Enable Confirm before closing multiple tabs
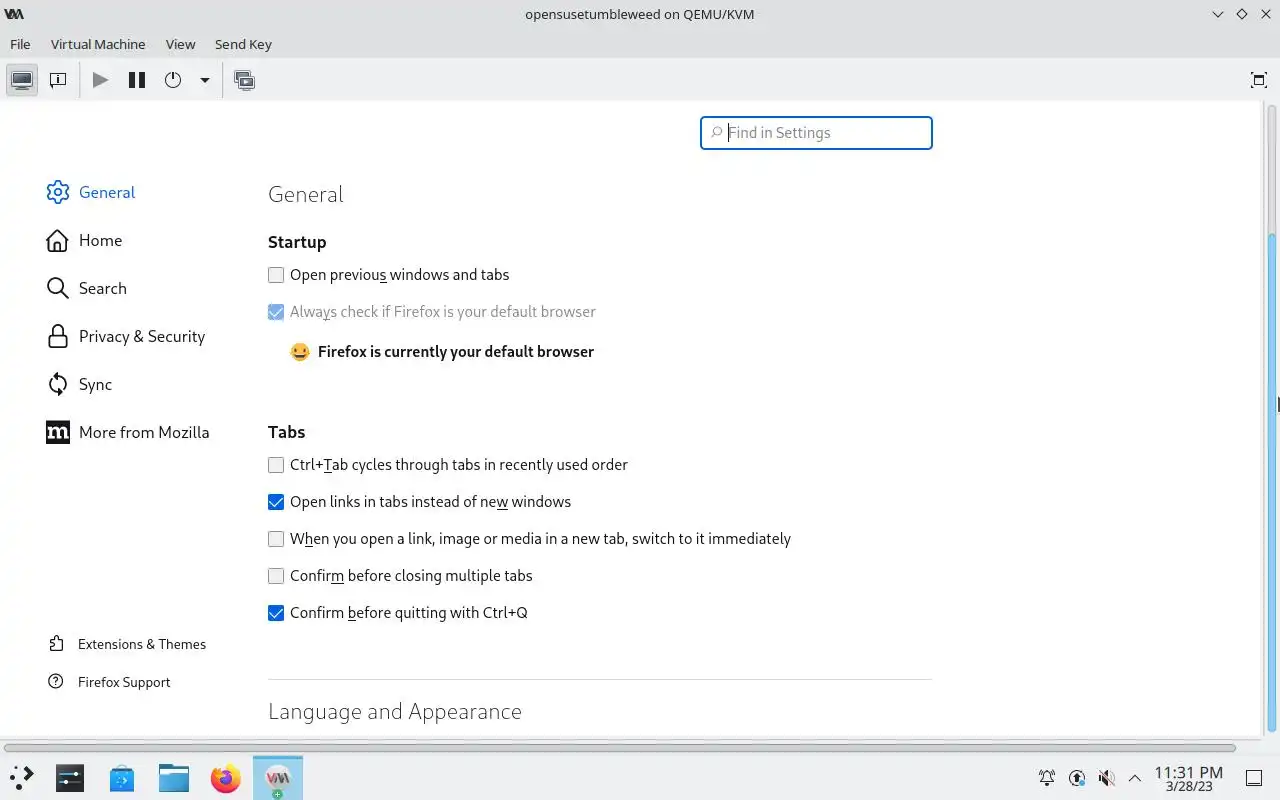This screenshot has width=1280, height=800. 276,576
